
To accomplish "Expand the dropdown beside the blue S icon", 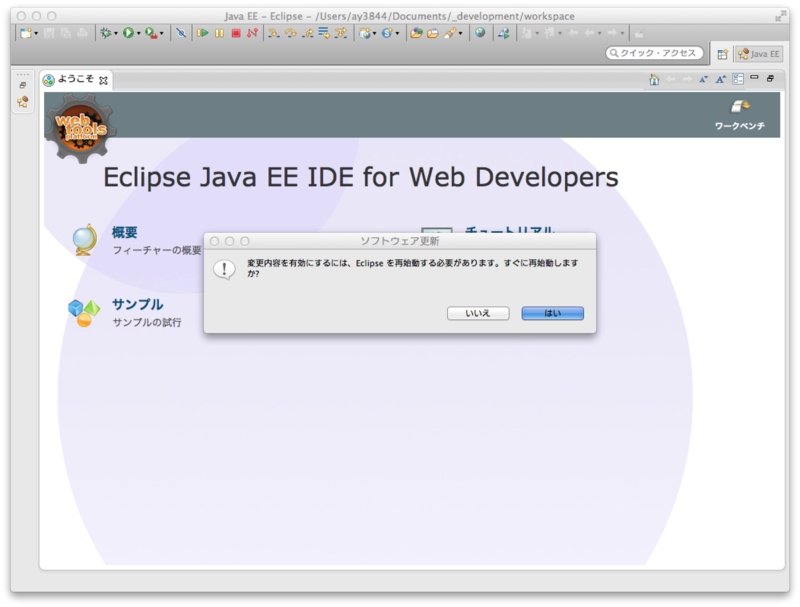I will click(397, 34).
